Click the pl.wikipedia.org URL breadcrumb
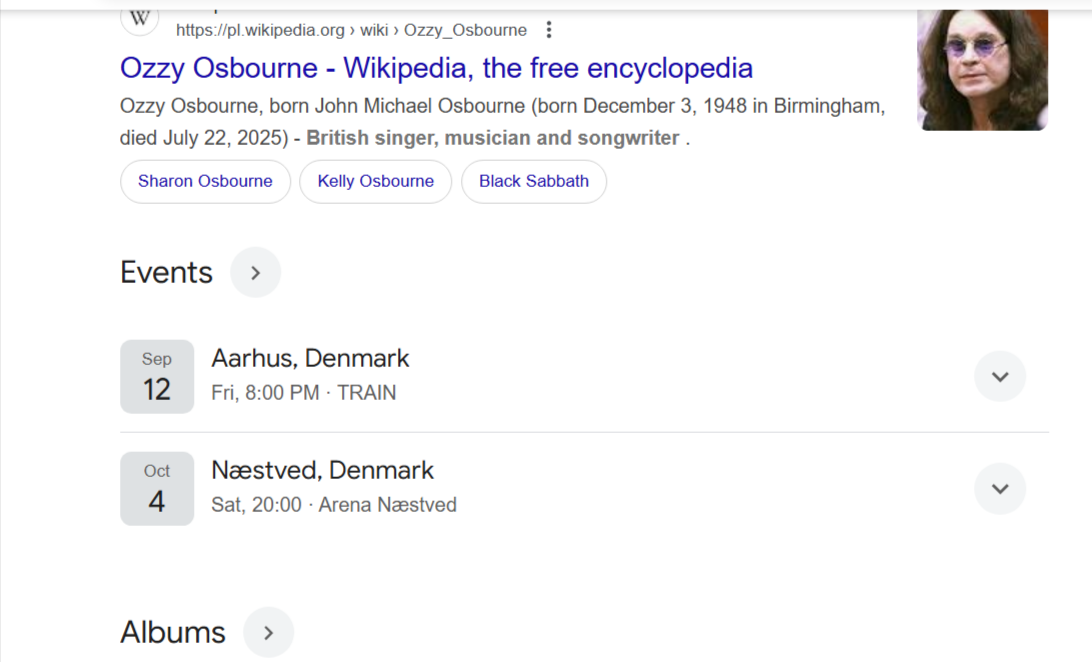 (x=351, y=30)
